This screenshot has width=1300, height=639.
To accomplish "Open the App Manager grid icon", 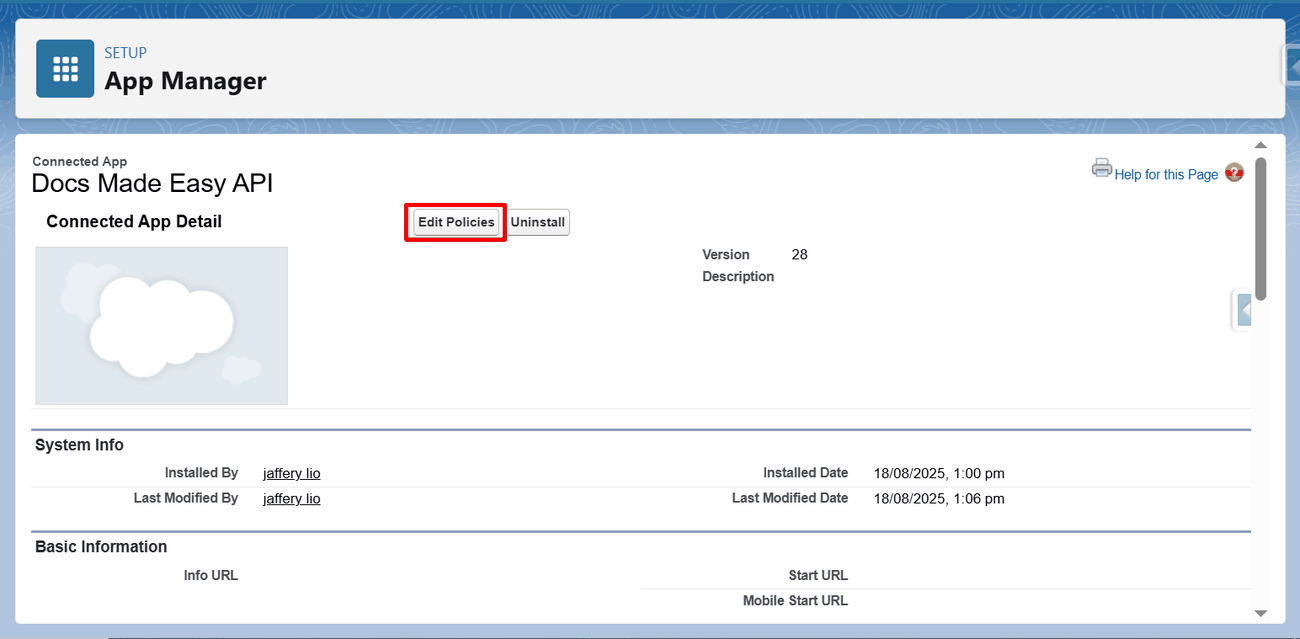I will tap(65, 69).
